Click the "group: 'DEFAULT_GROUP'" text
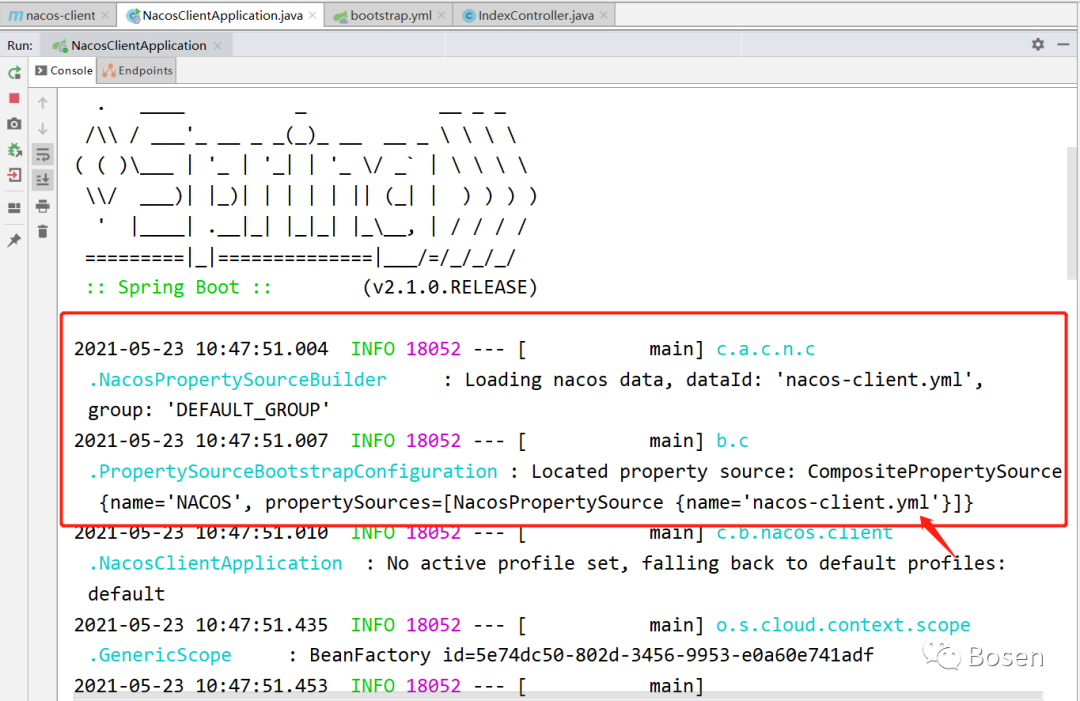Viewport: 1080px width, 701px height. click(209, 410)
